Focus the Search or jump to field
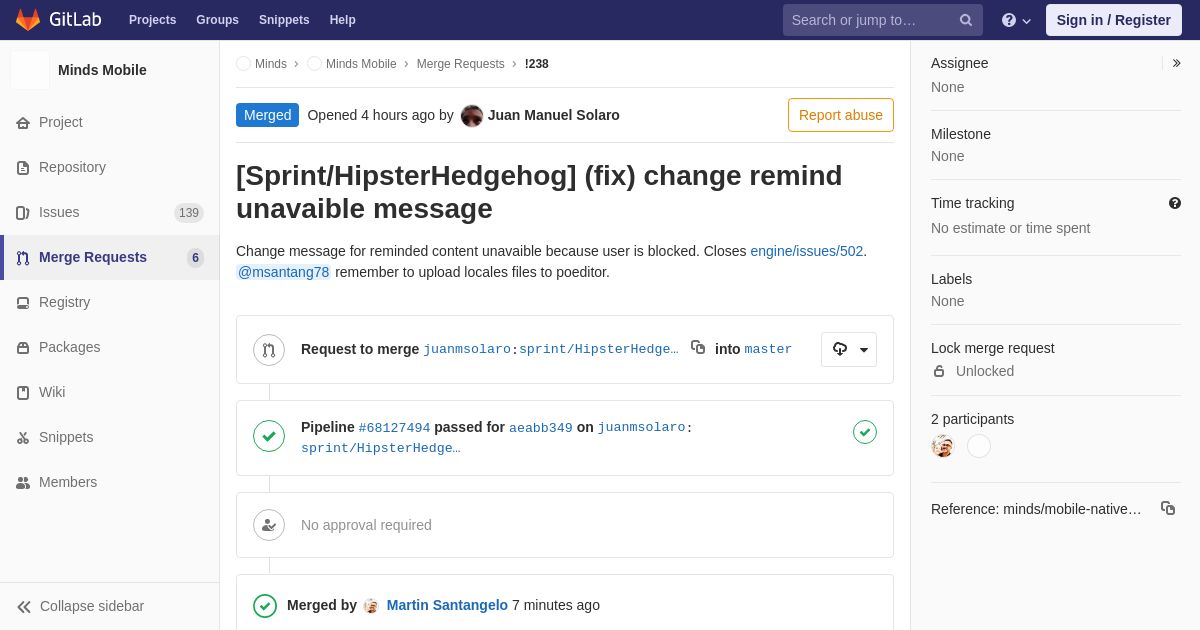 click(x=882, y=20)
